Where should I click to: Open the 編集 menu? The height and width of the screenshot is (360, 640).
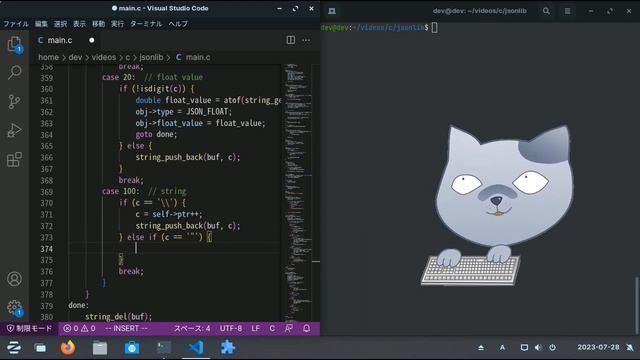(41, 24)
